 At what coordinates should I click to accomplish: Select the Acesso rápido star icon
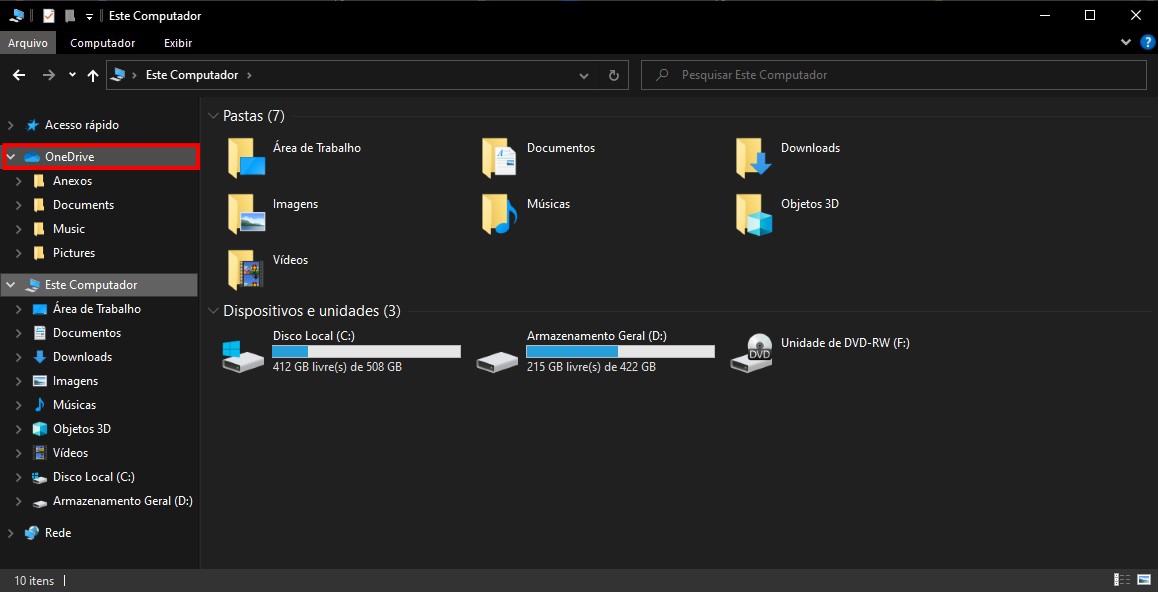click(x=33, y=125)
